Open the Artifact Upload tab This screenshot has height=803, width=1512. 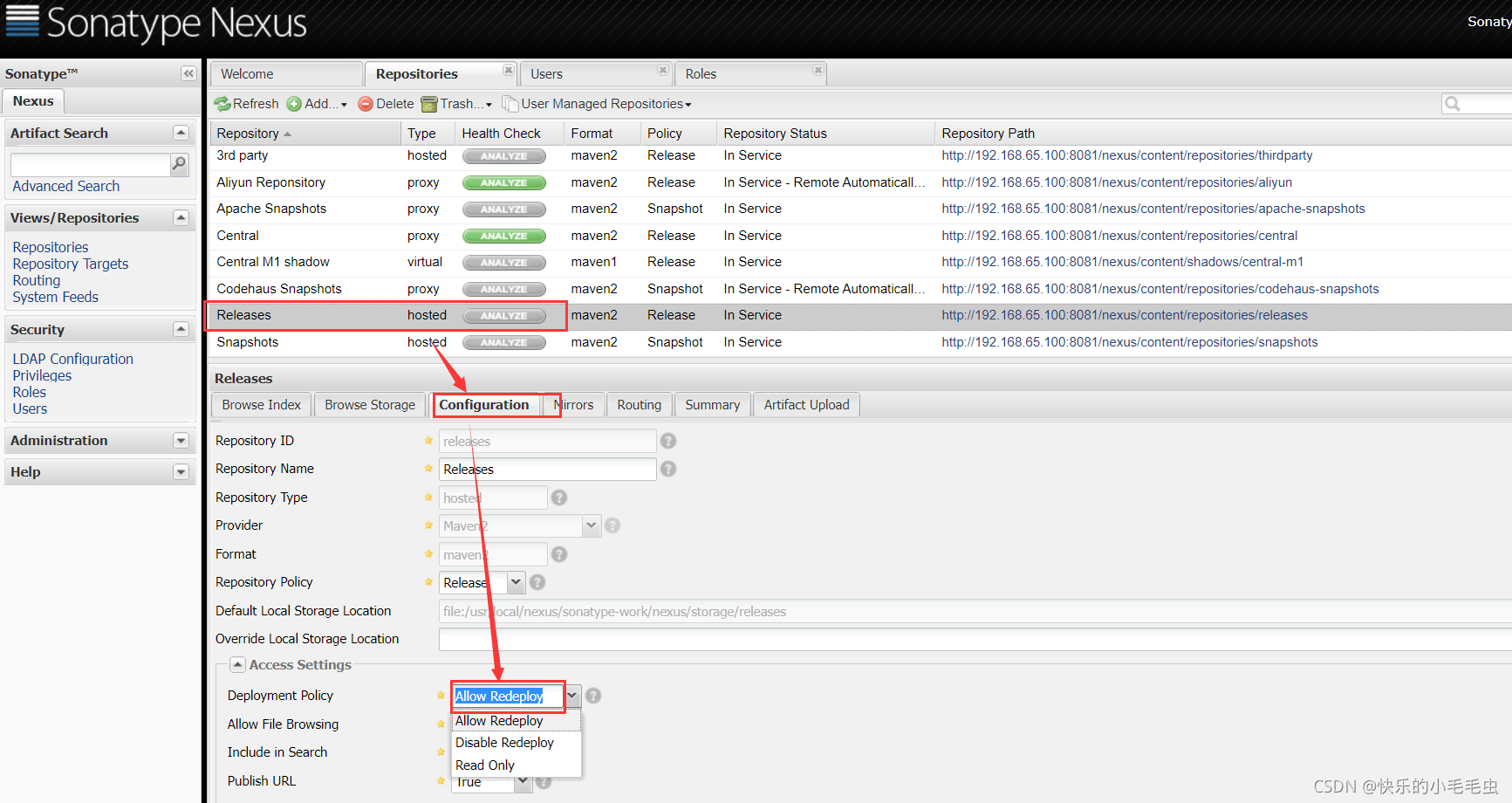[x=806, y=405]
